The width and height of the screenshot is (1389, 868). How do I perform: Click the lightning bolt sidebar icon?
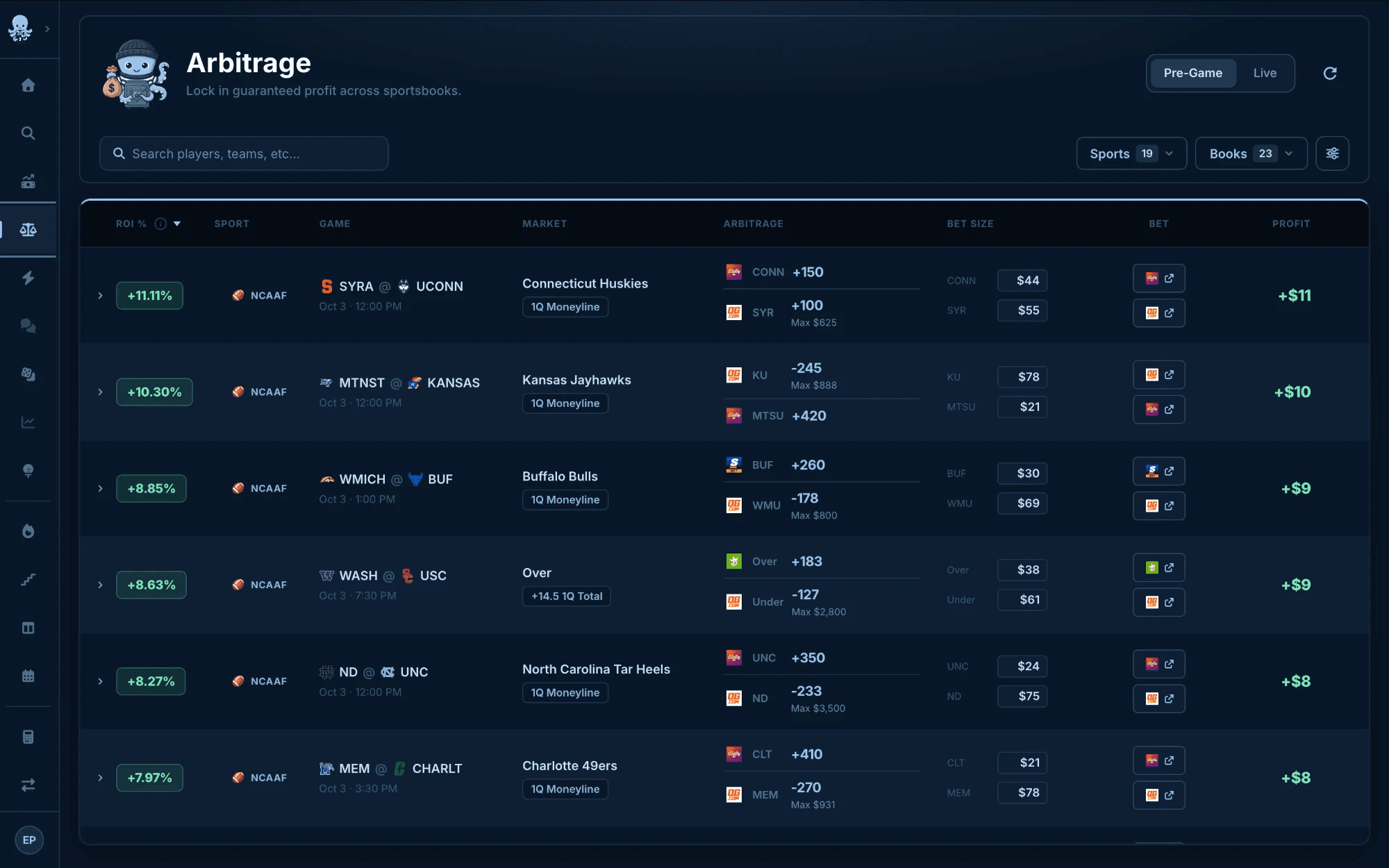point(28,278)
